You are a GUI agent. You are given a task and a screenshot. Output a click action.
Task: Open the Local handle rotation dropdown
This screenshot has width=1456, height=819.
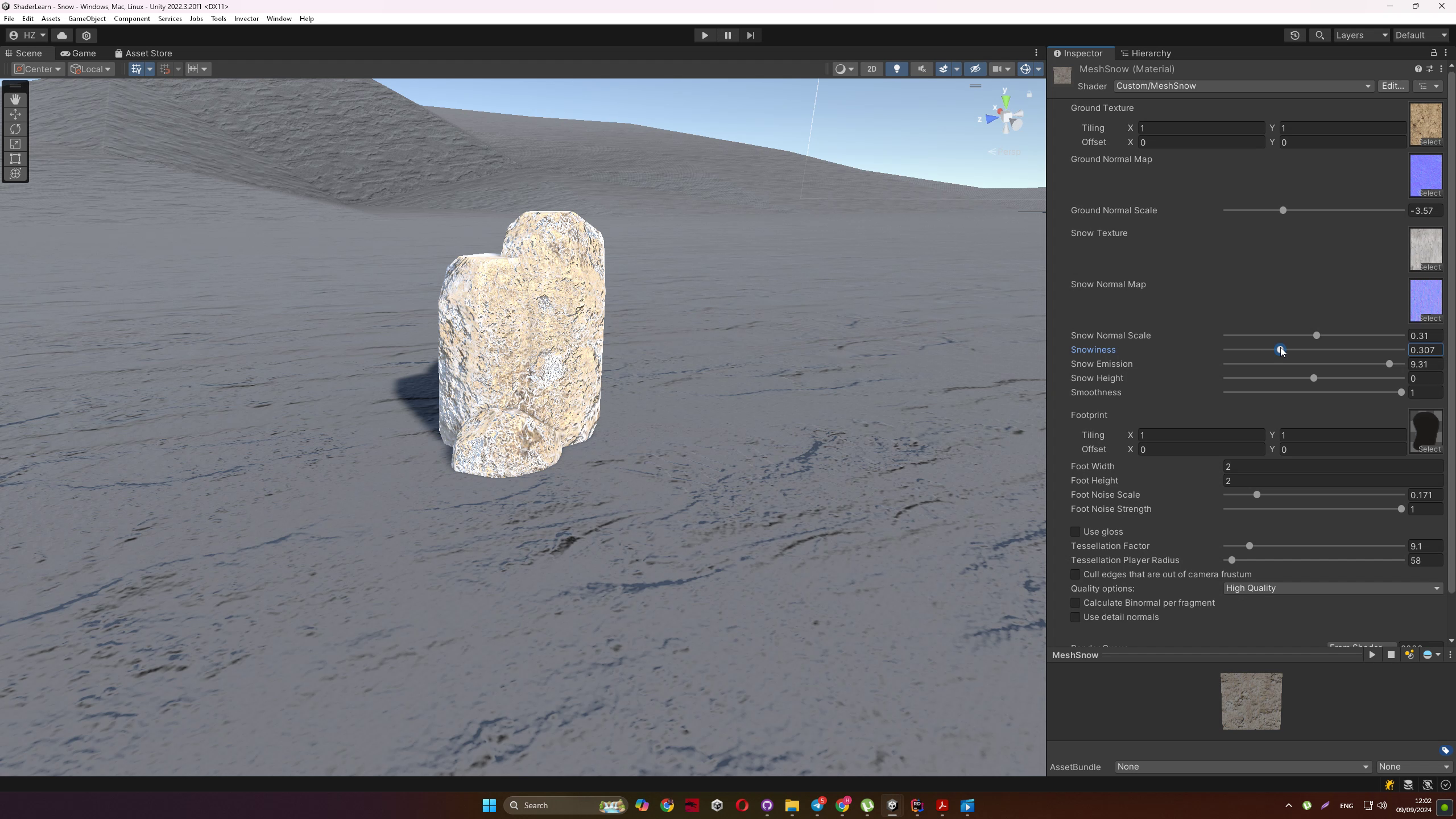tap(90, 69)
